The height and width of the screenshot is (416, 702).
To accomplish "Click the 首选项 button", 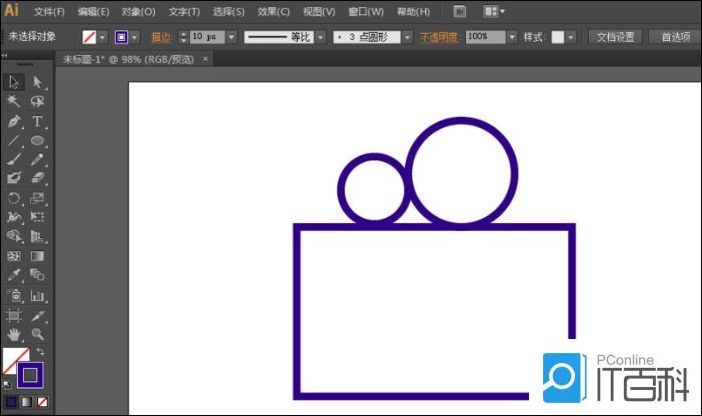I will pyautogui.click(x=676, y=37).
